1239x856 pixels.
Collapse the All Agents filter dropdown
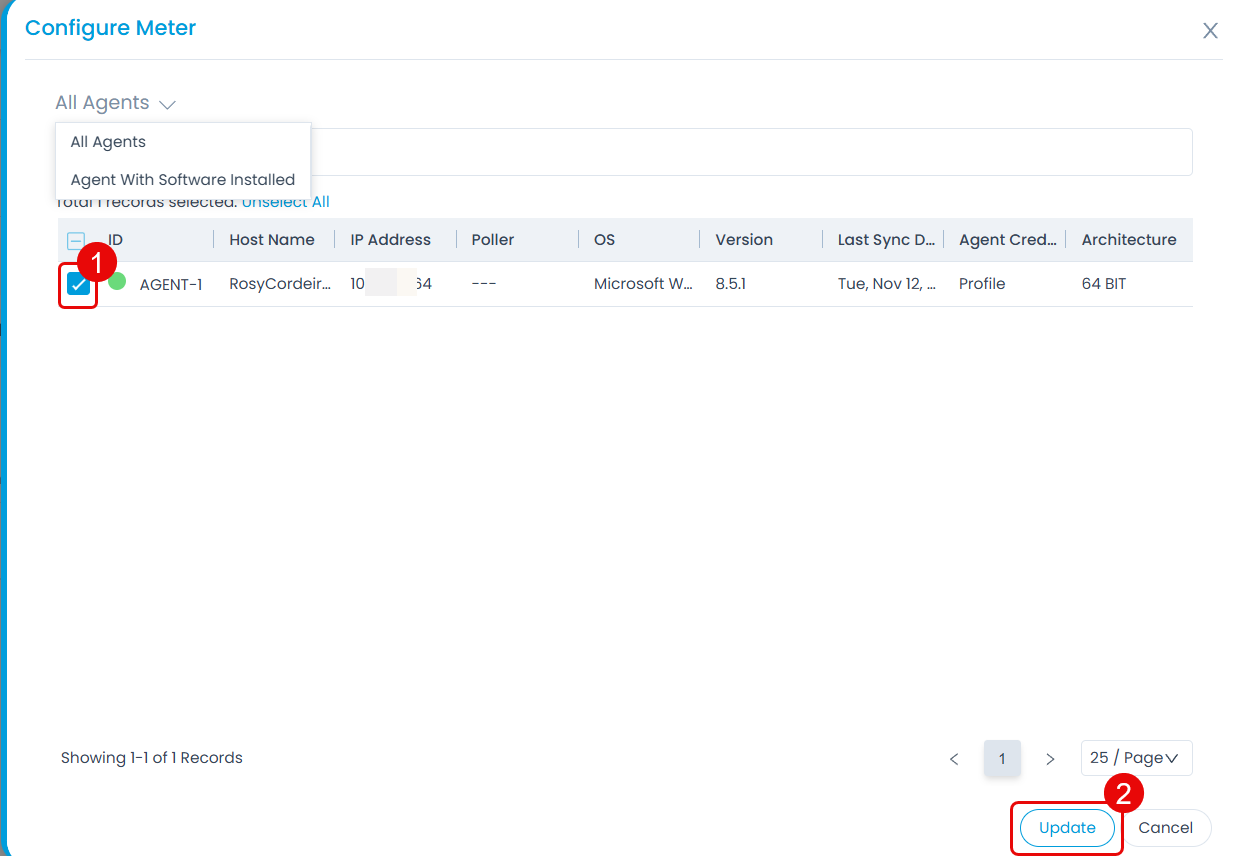pos(115,103)
